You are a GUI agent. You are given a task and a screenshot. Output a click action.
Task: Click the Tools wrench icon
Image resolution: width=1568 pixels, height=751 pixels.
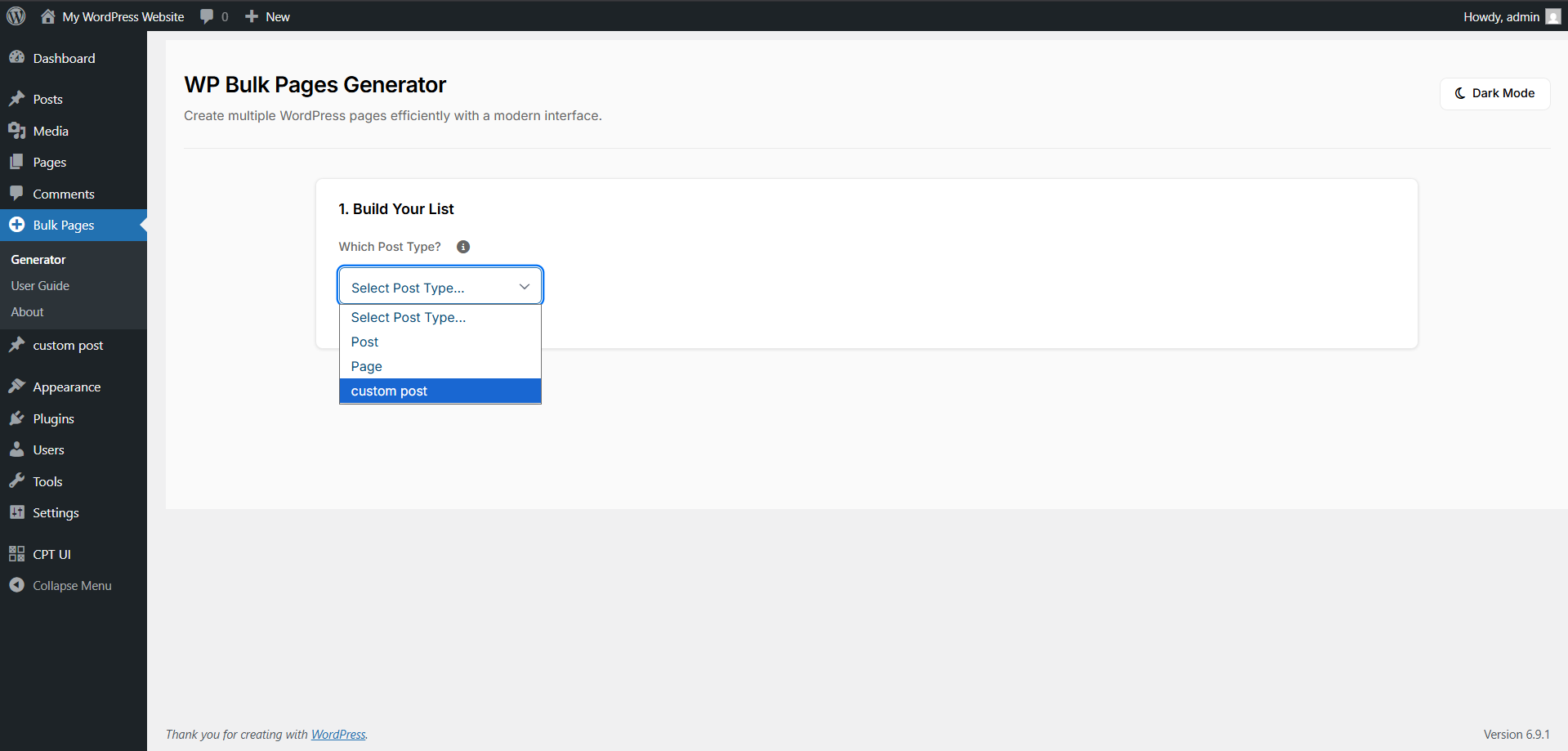[x=18, y=481]
